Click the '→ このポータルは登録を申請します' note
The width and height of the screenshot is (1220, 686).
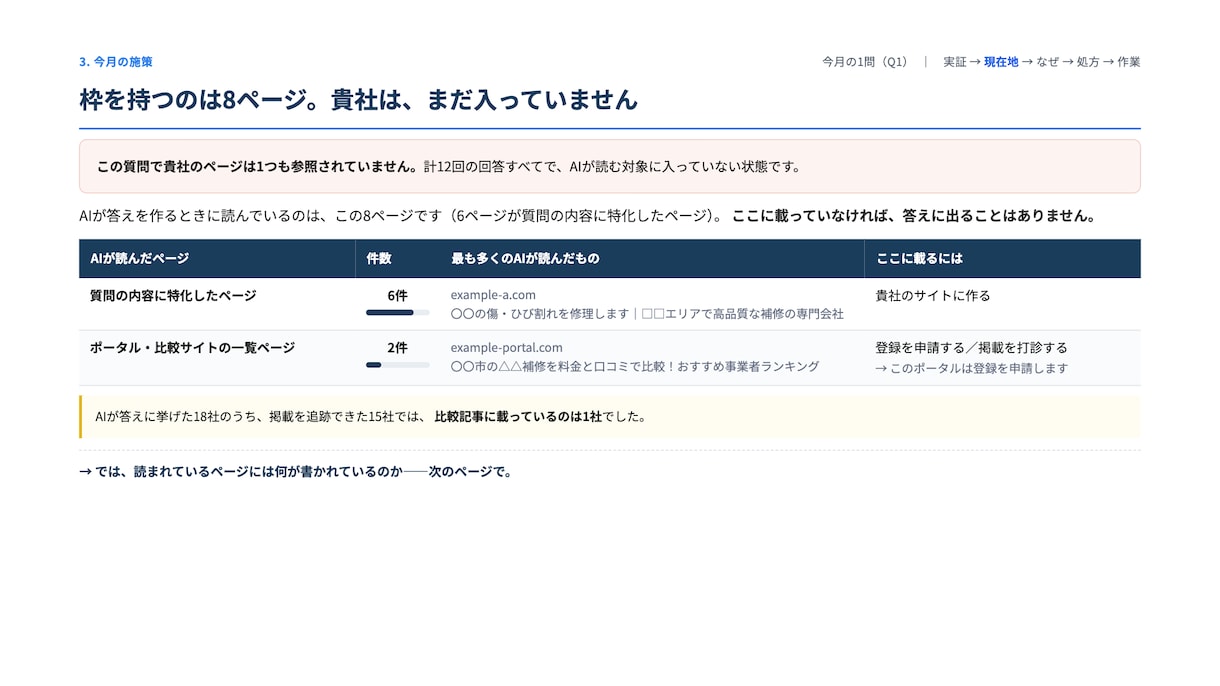(x=971, y=368)
